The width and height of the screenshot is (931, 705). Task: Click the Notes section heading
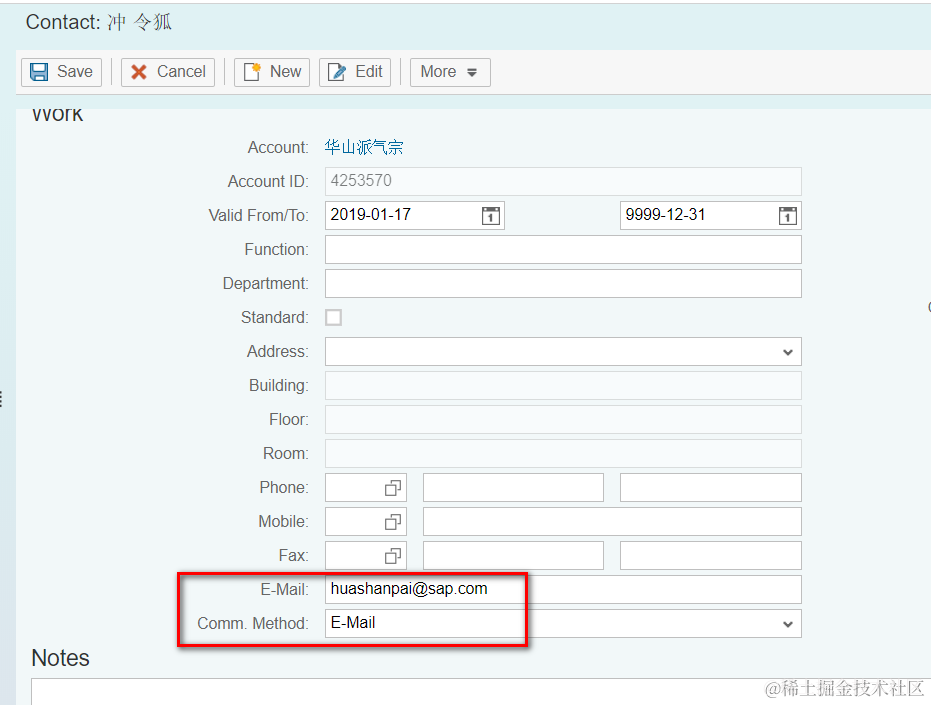pos(61,658)
